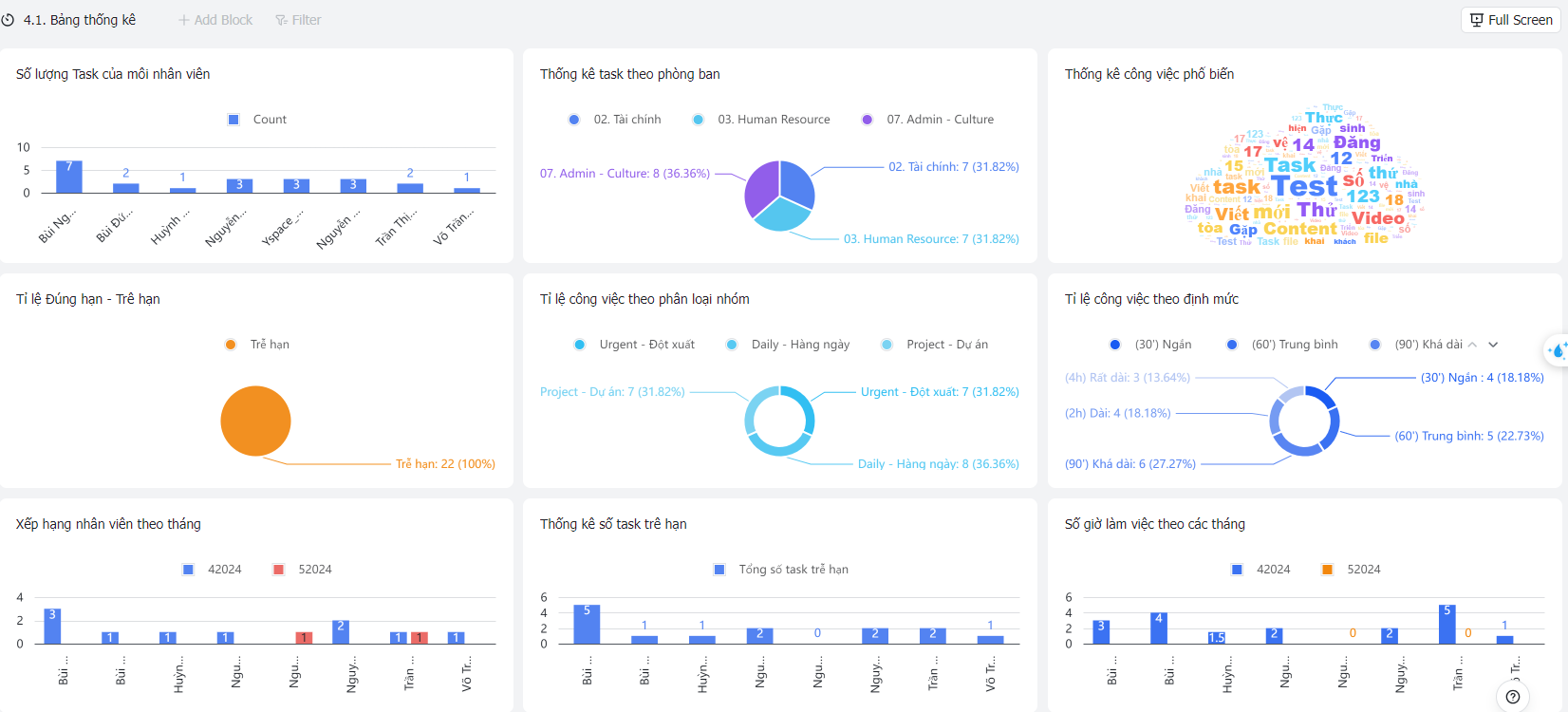Click the purple Admin - Culture pie slice
The width and height of the screenshot is (1568, 712).
pos(761,188)
